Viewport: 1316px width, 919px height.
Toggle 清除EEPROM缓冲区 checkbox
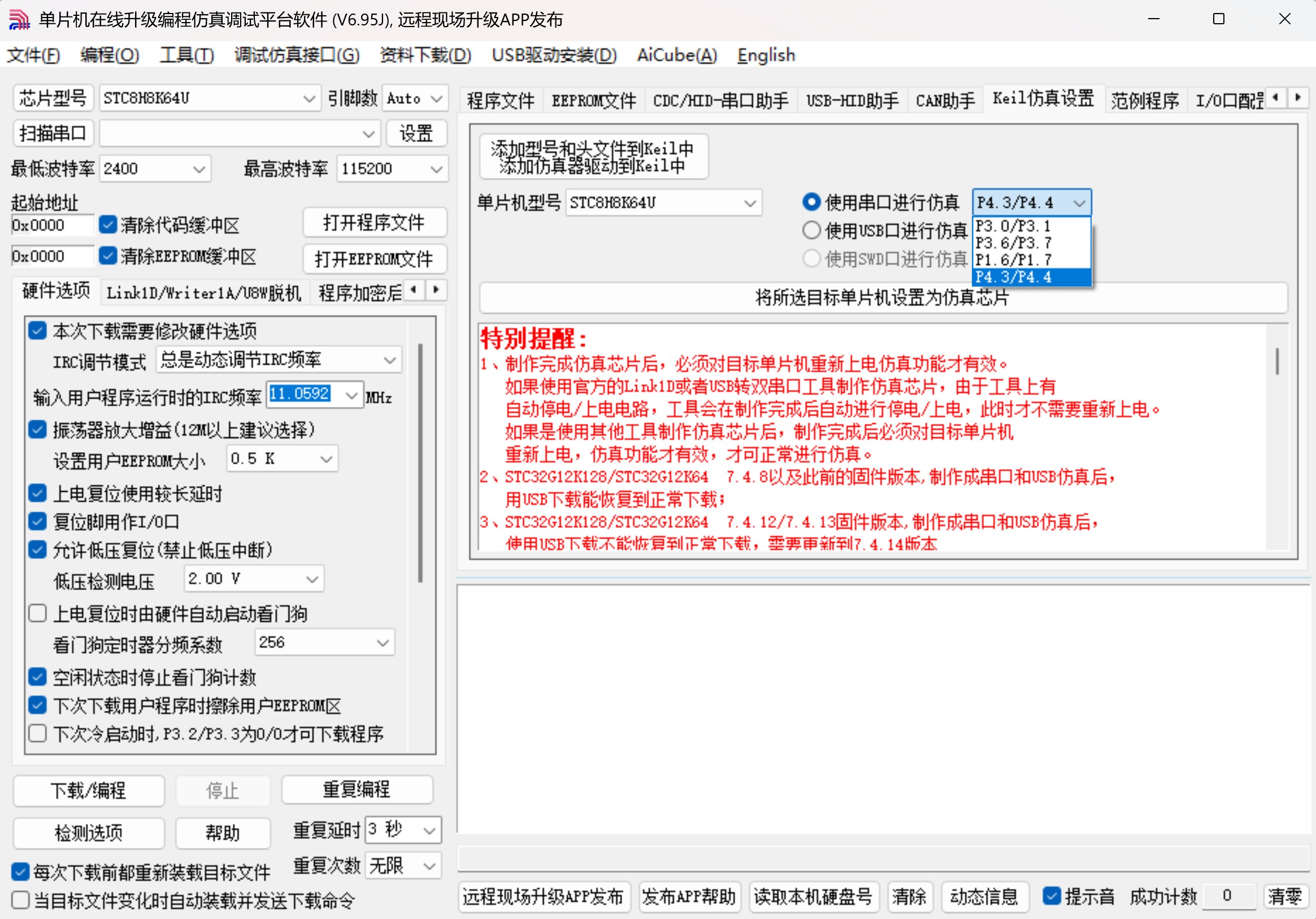[108, 255]
